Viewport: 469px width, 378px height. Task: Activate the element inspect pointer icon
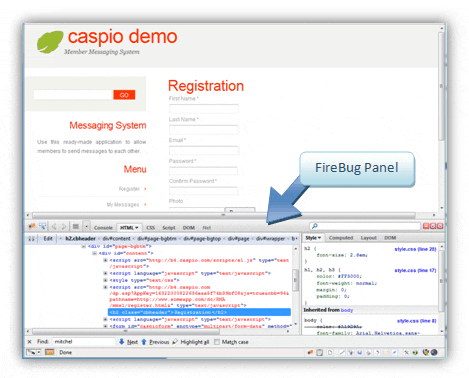pos(42,226)
